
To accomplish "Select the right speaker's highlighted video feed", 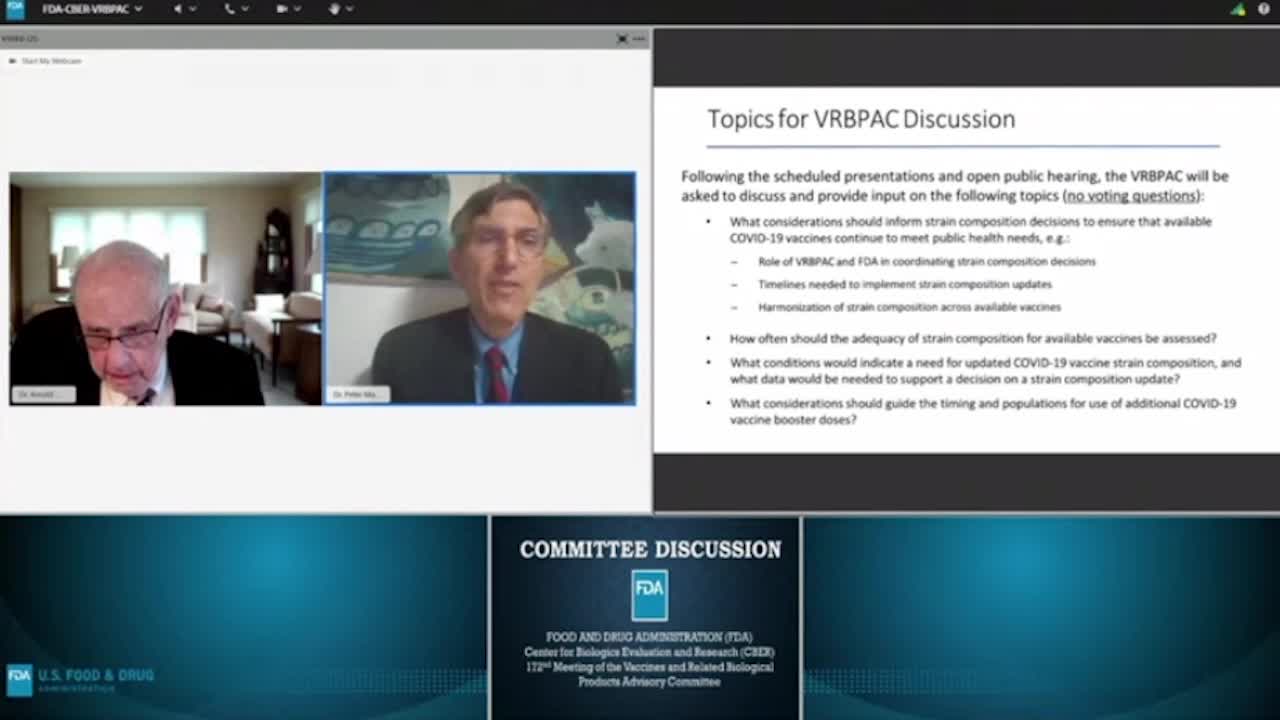I will pos(479,289).
